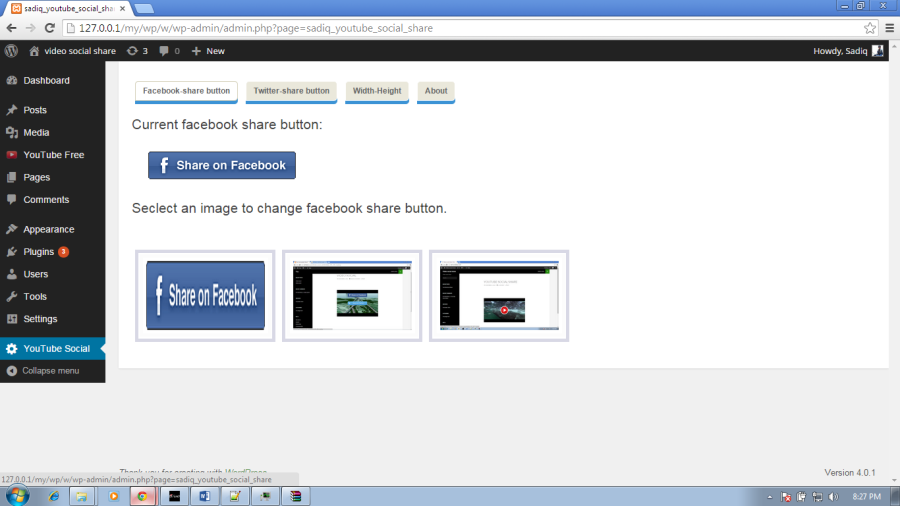900x506 pixels.
Task: Click the Users person icon
Action: (11, 274)
